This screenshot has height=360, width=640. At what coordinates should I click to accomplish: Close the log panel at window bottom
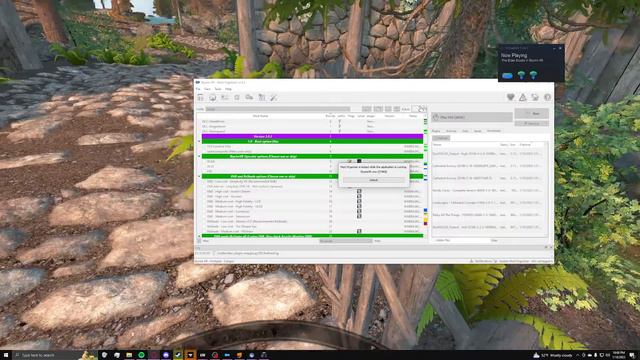tap(551, 247)
